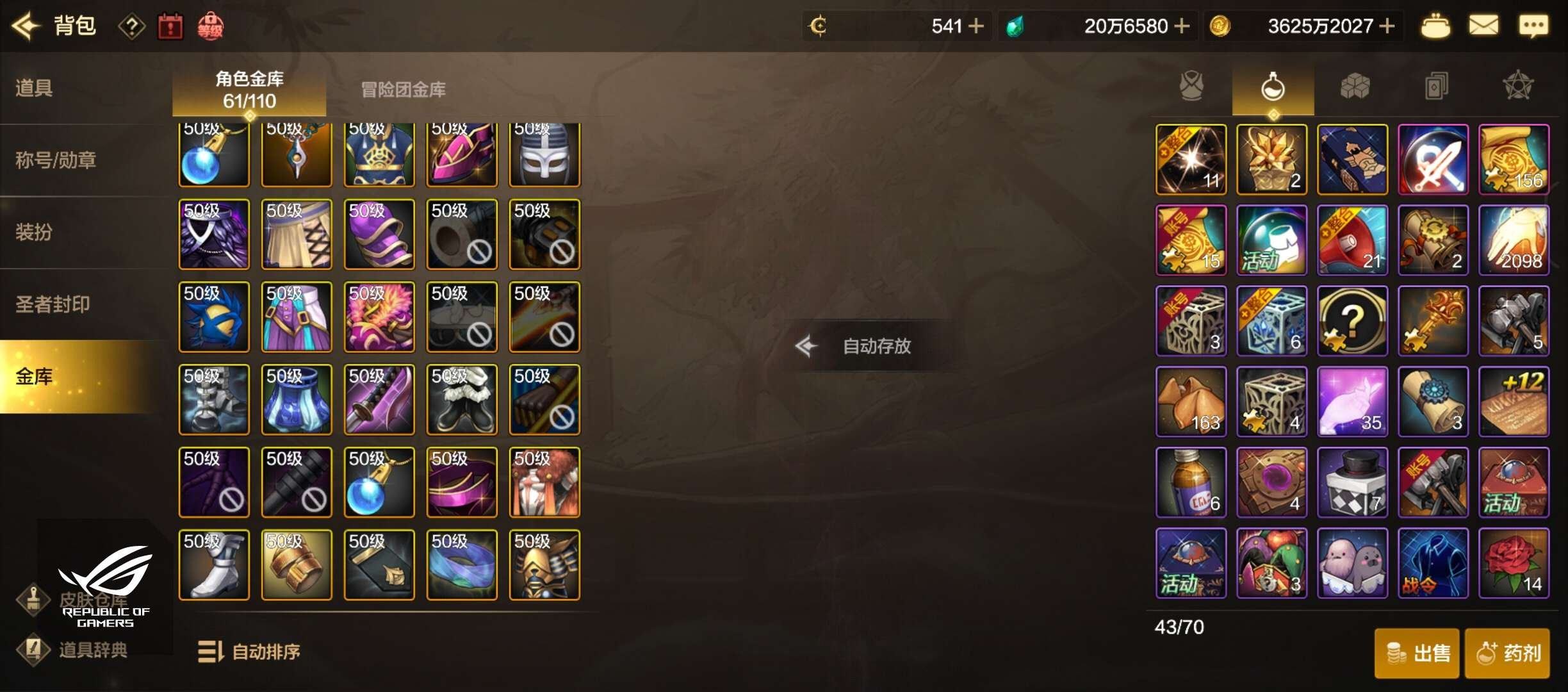This screenshot has width=1568, height=692.
Task: Open the chat bubble icon
Action: coord(1534,26)
